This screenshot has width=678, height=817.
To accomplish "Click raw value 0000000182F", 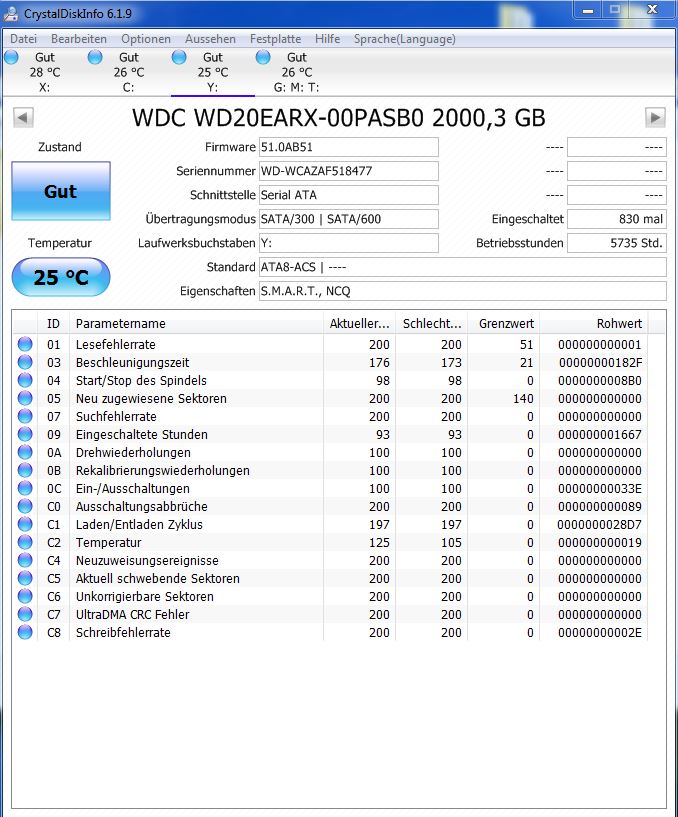I will tap(600, 362).
